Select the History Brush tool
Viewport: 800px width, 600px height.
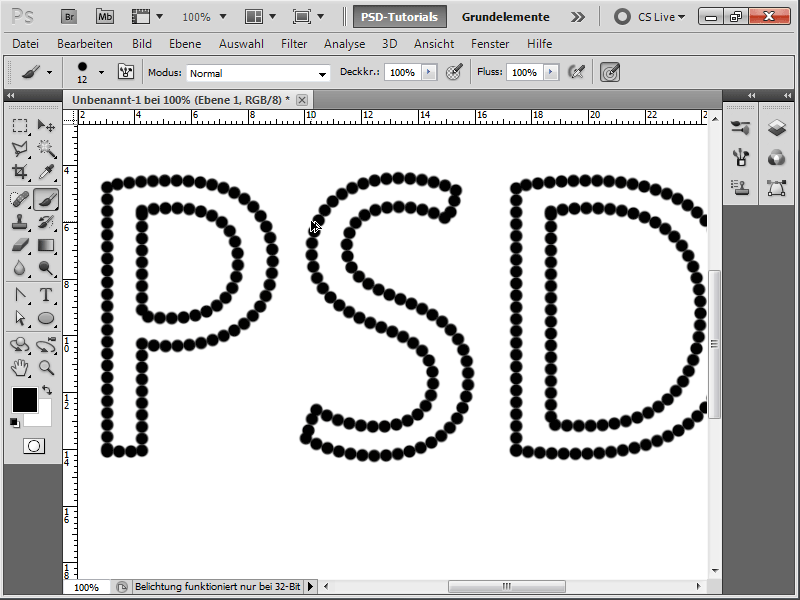pyautogui.click(x=46, y=222)
